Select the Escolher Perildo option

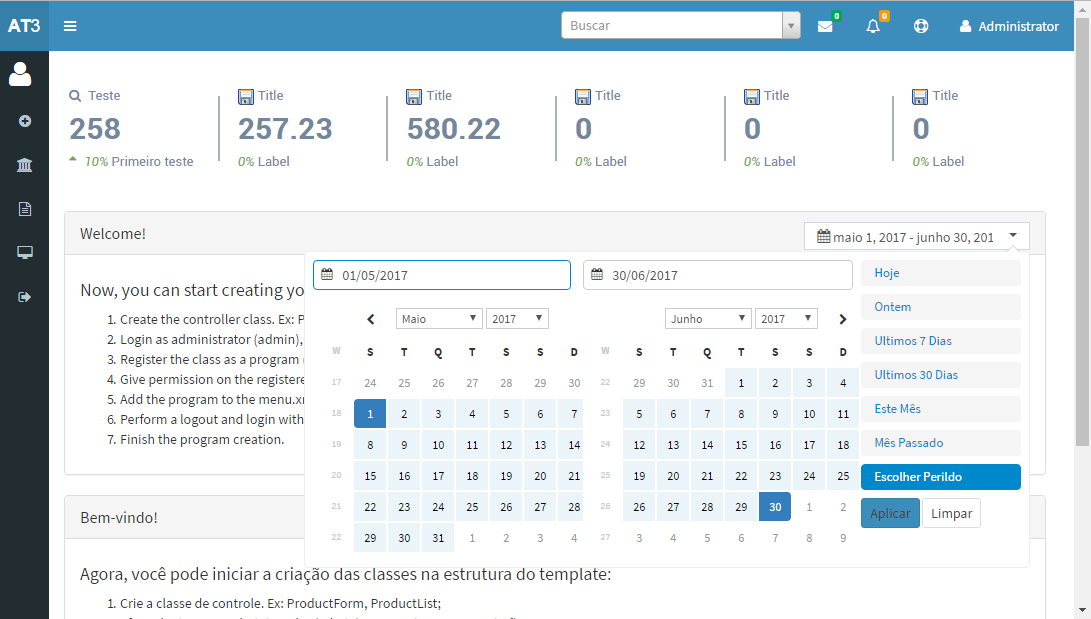coord(940,477)
